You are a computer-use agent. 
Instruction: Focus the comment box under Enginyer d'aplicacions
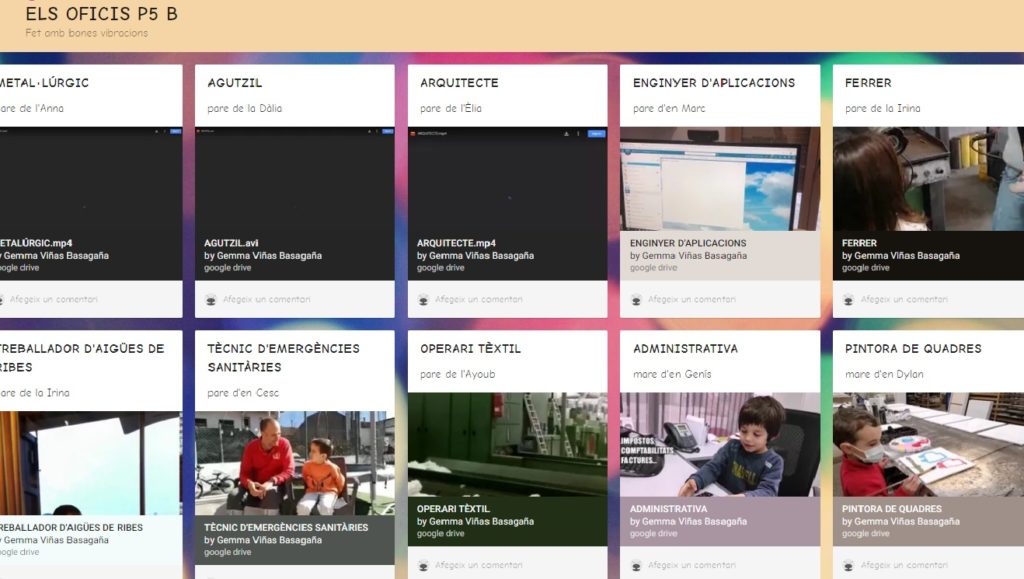(692, 299)
